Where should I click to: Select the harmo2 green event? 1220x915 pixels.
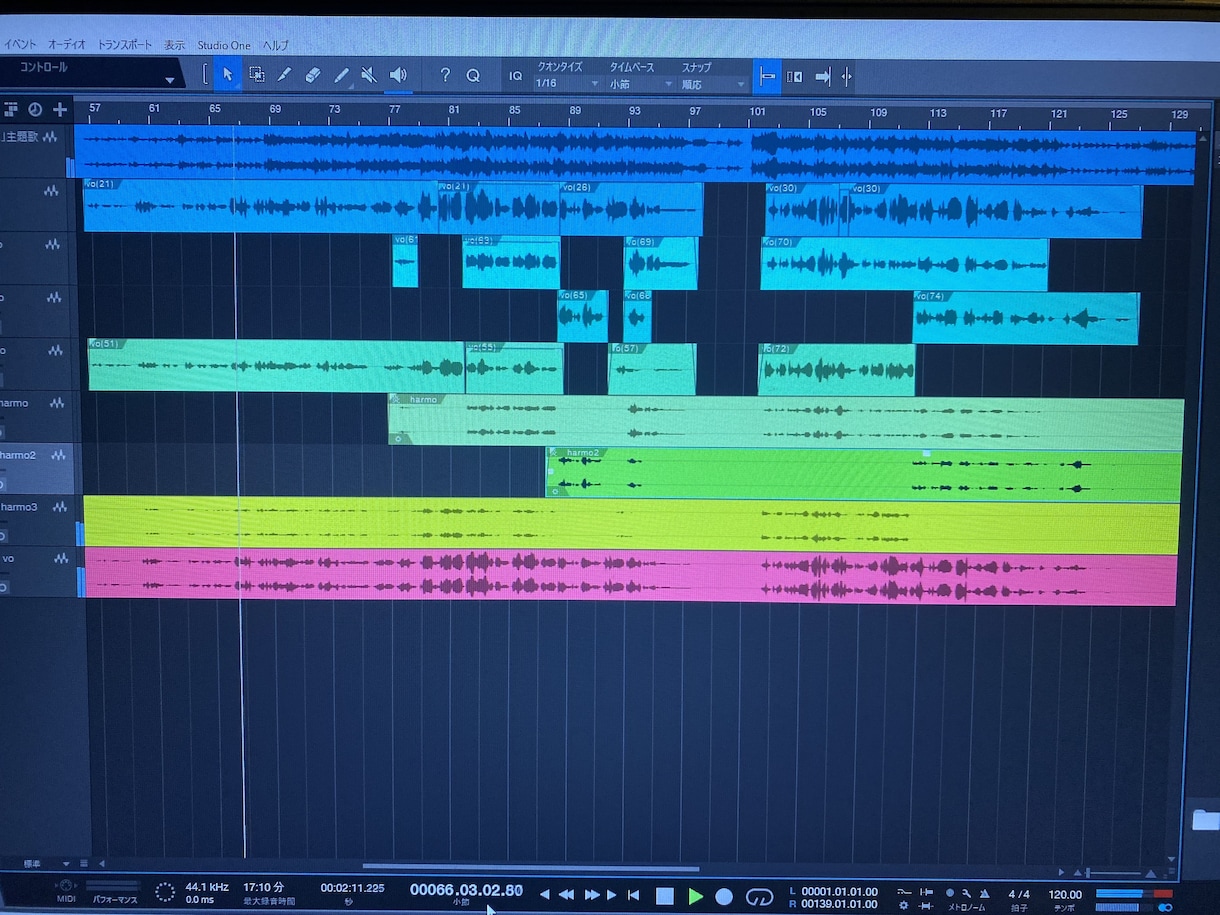864,474
